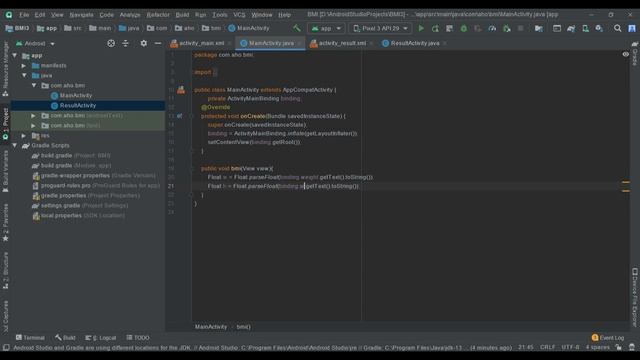640x360 pixels.
Task: Open the Build tool window
Action: click(x=65, y=338)
